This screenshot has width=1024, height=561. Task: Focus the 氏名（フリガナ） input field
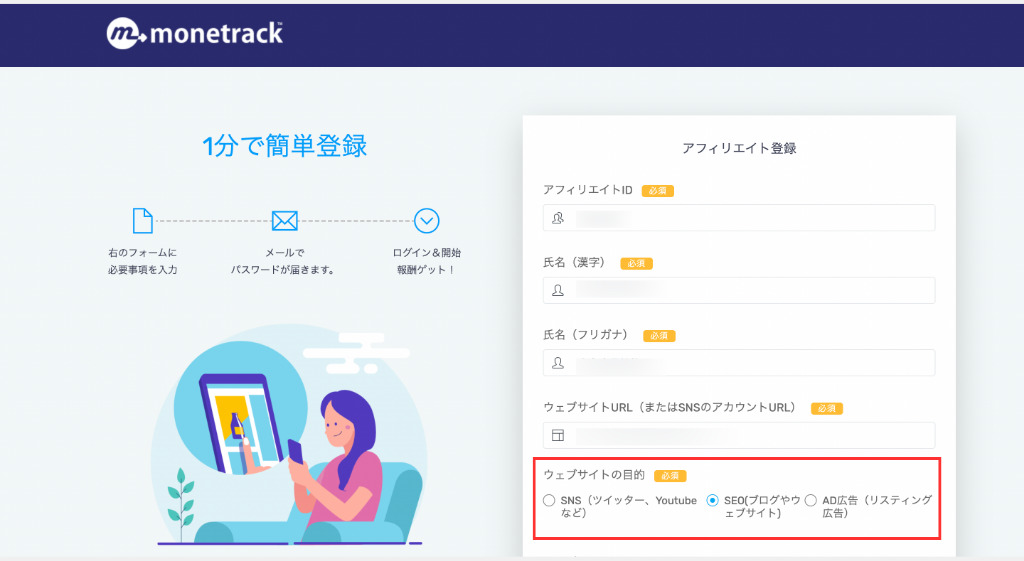[x=739, y=362]
